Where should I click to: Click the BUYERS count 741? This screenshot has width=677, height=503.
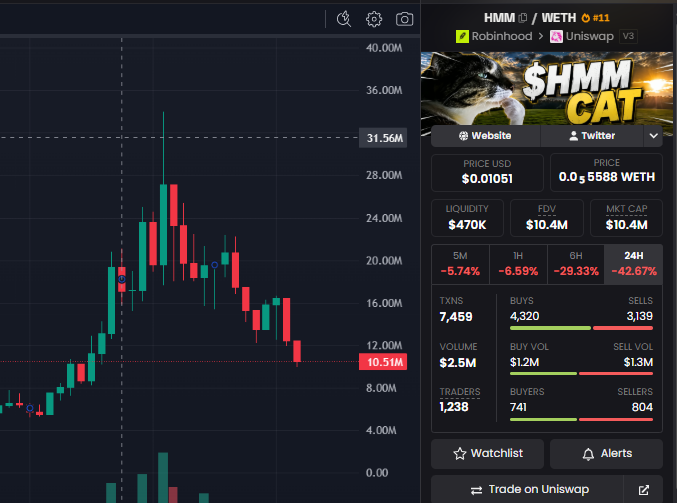click(x=518, y=407)
